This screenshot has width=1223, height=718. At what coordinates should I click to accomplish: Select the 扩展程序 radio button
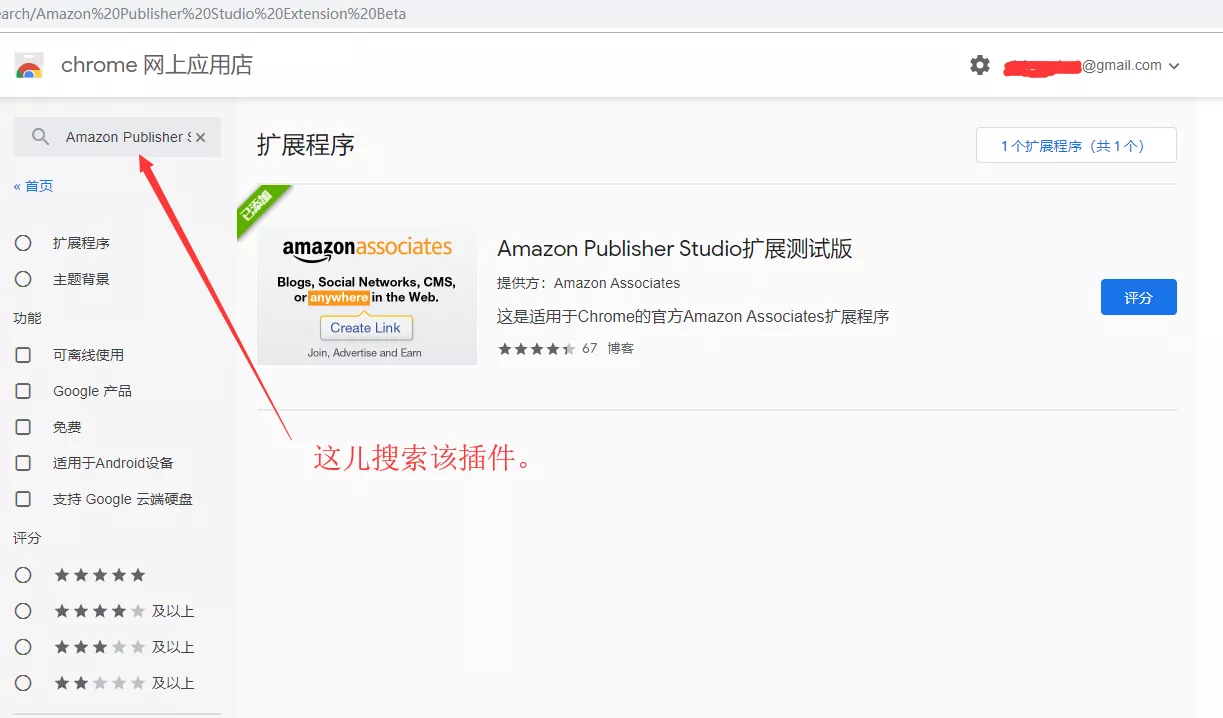click(x=23, y=243)
